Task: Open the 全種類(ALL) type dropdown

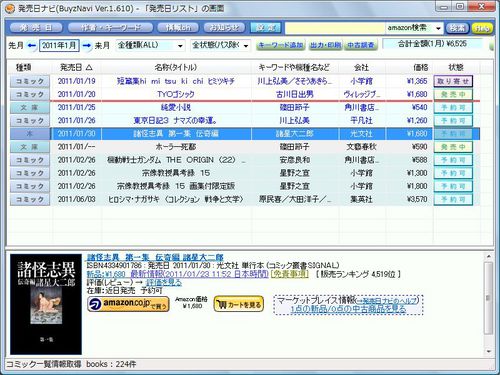Action: tap(150, 45)
